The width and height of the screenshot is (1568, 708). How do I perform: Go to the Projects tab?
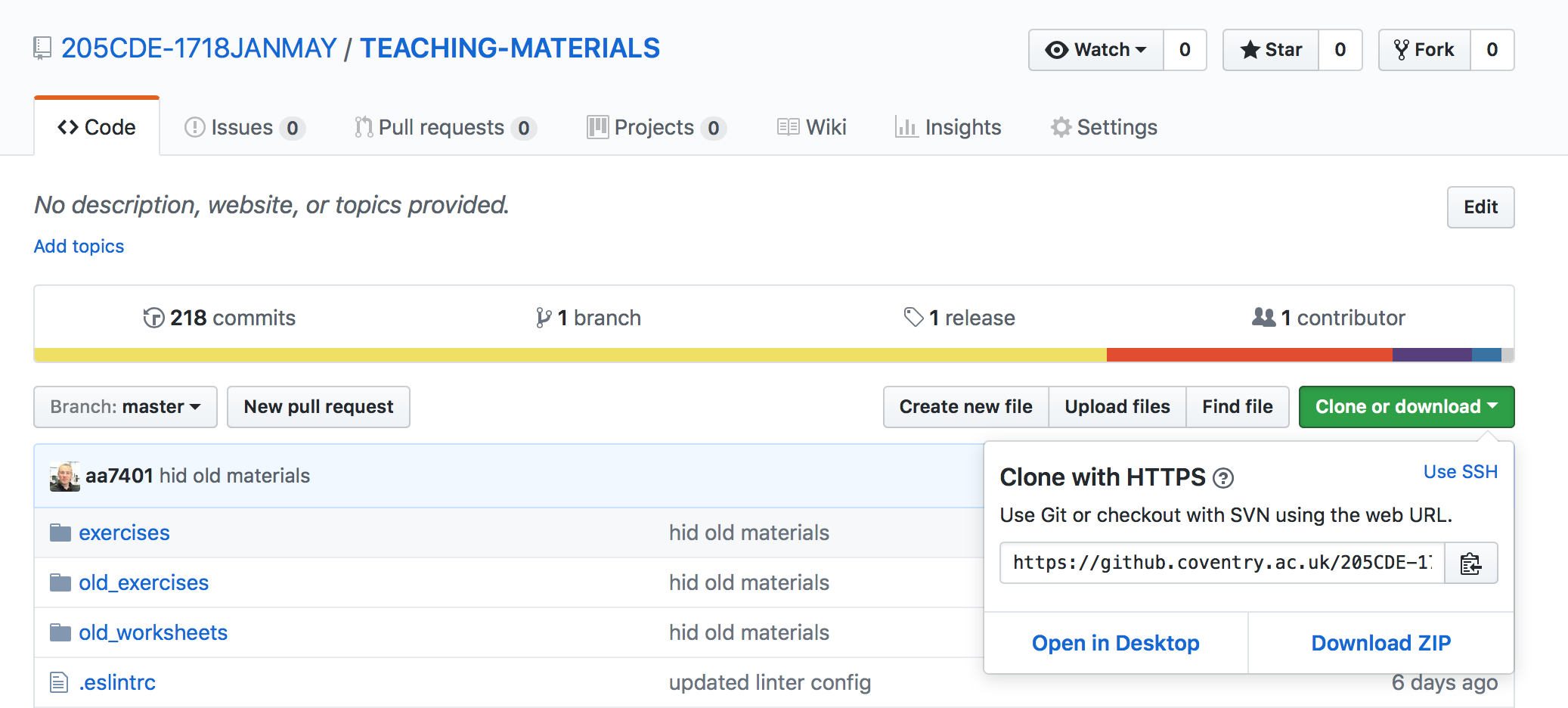tap(656, 127)
